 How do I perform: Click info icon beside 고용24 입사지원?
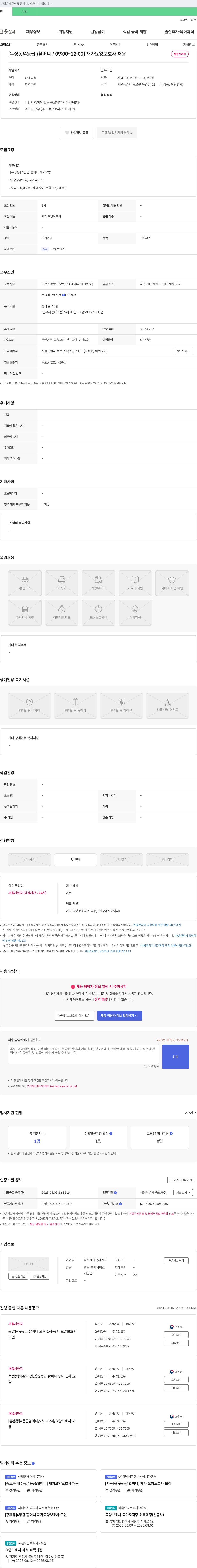click(x=171, y=1133)
